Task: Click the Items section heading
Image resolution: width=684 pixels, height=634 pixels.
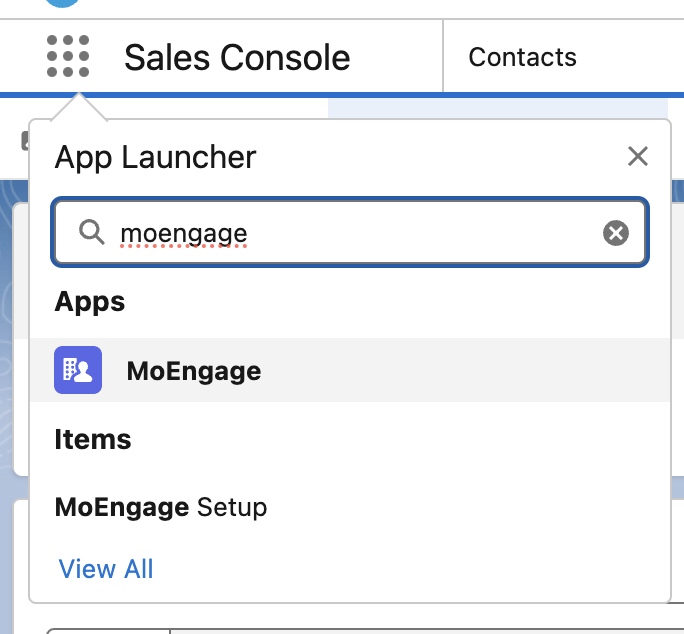Action: [92, 439]
